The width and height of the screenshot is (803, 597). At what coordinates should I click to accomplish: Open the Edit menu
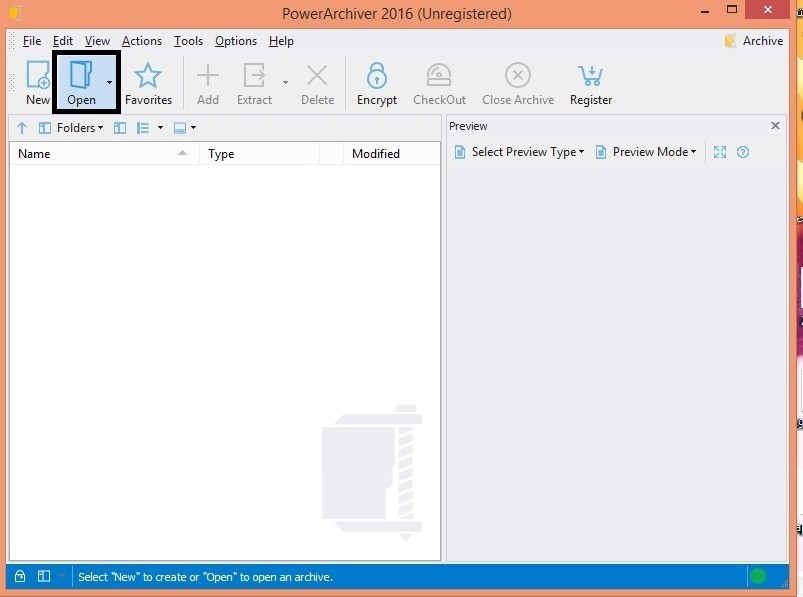(62, 41)
